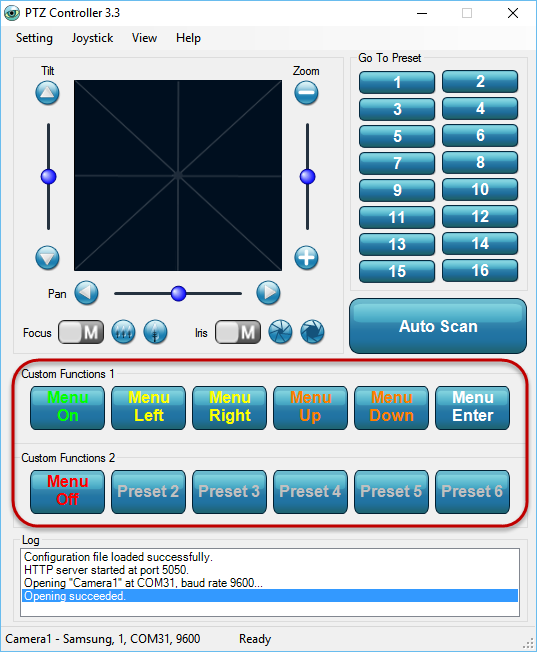Click the Preset 4 custom function button
Viewport: 537px width, 652px height.
[x=310, y=492]
